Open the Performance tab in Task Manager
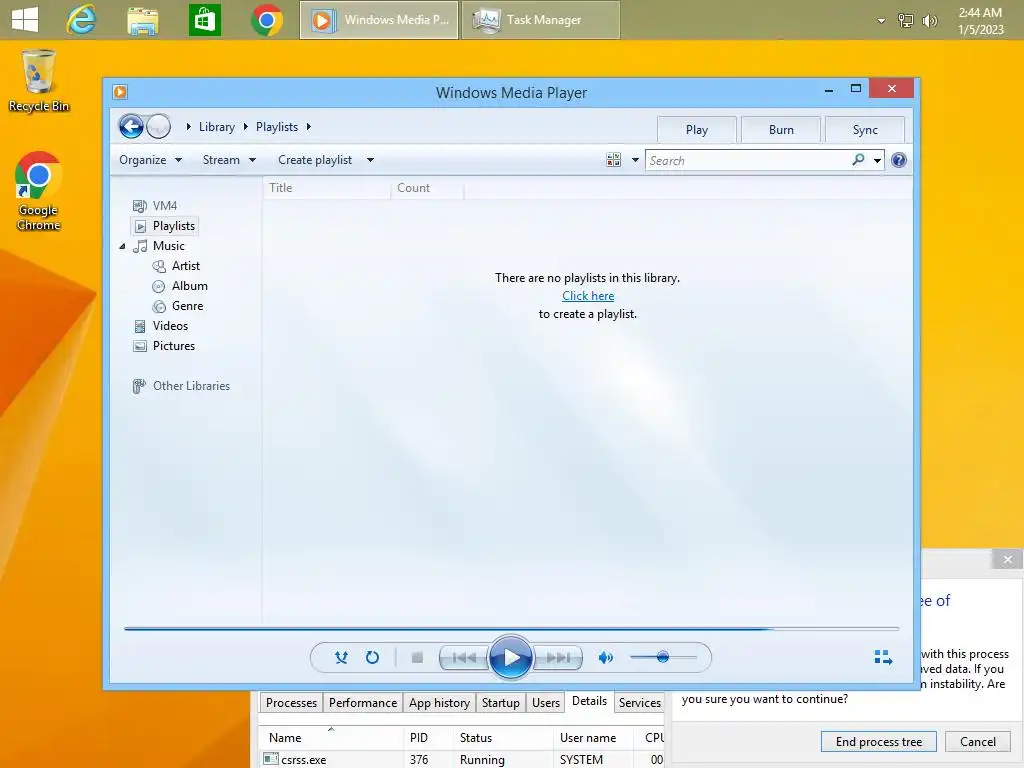 tap(363, 703)
